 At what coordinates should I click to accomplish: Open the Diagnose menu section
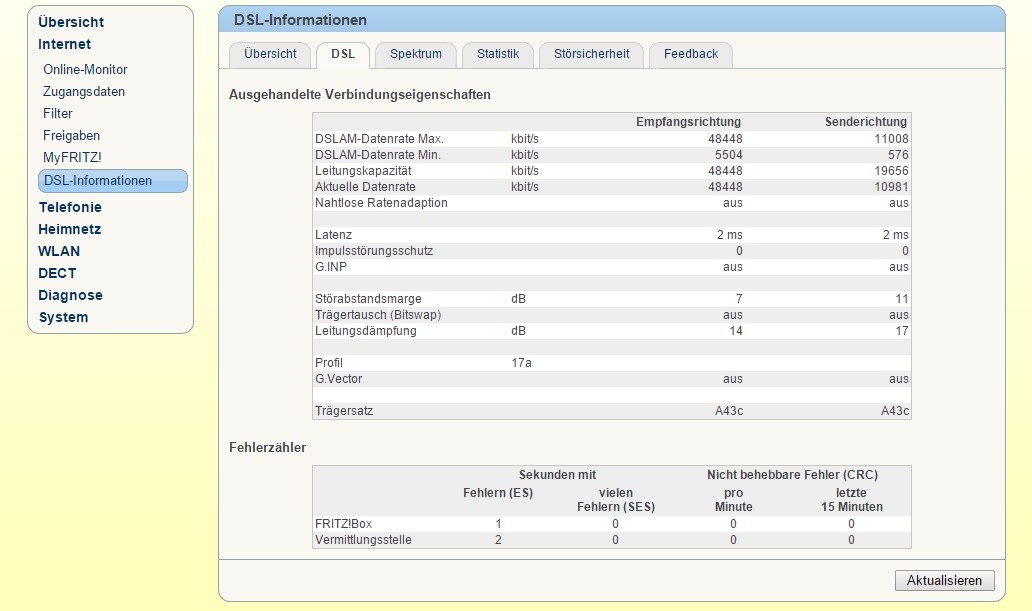click(x=70, y=295)
